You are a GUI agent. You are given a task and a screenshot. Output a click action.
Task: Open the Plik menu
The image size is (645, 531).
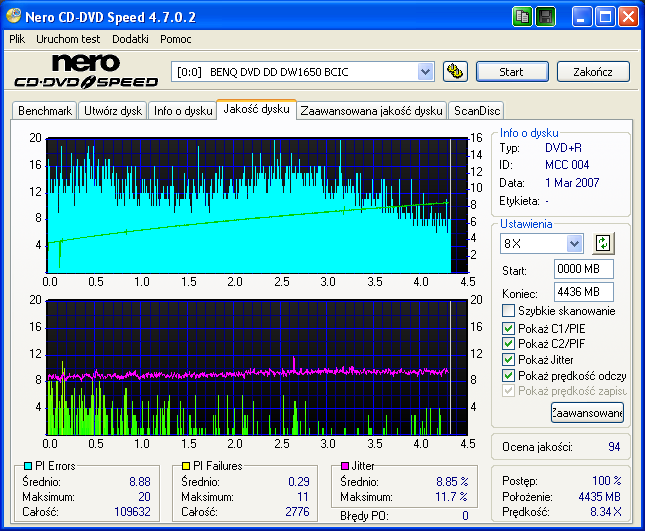click(x=17, y=39)
